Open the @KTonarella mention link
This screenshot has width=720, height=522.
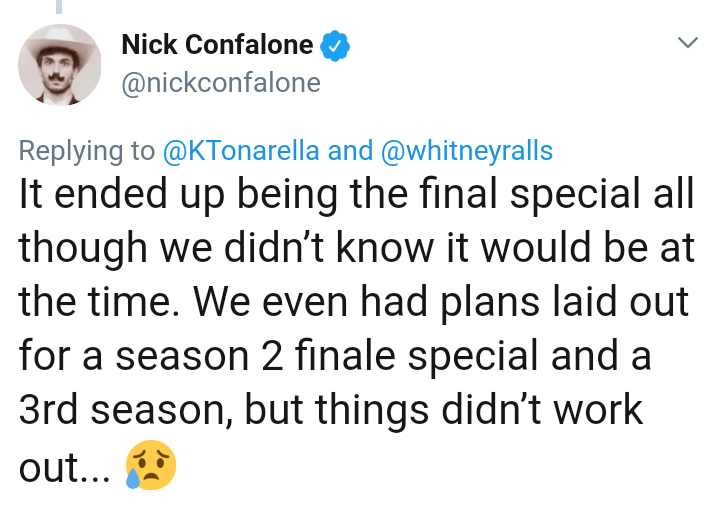[x=241, y=151]
